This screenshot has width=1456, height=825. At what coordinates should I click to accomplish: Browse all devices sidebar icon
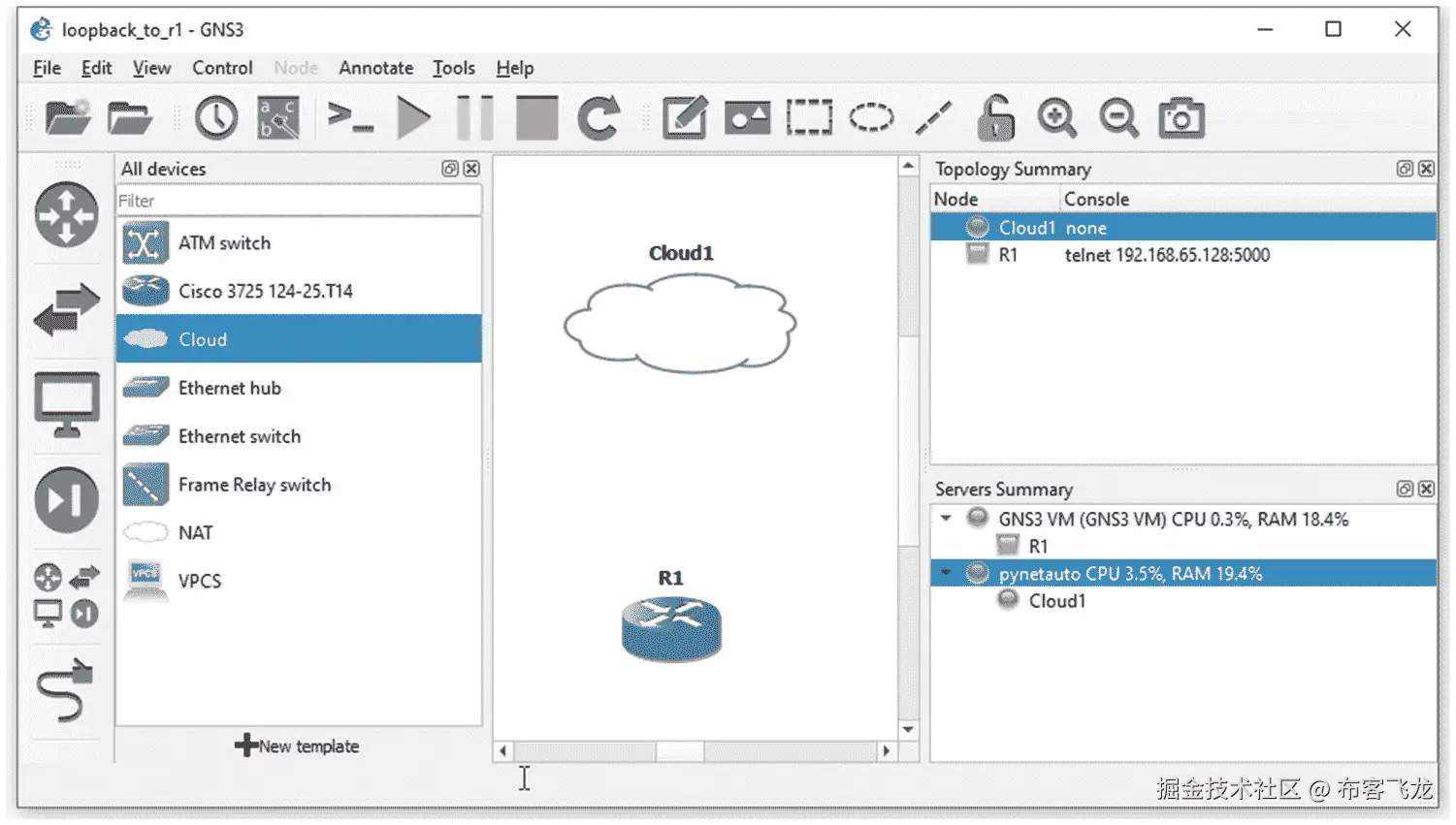pyautogui.click(x=67, y=595)
